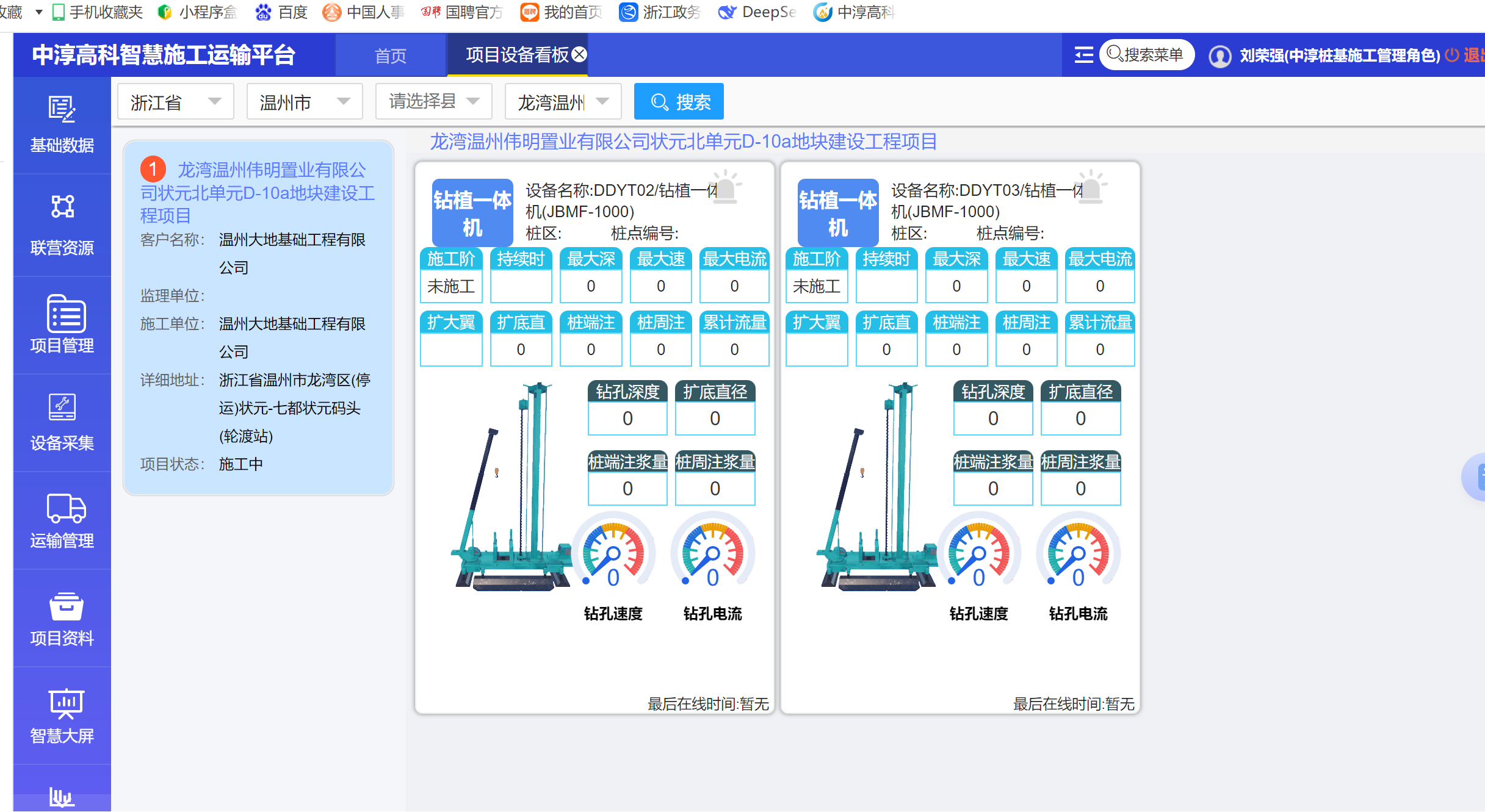The width and height of the screenshot is (1485, 812).
Task: Expand the 浙江省 province dropdown
Action: (175, 101)
